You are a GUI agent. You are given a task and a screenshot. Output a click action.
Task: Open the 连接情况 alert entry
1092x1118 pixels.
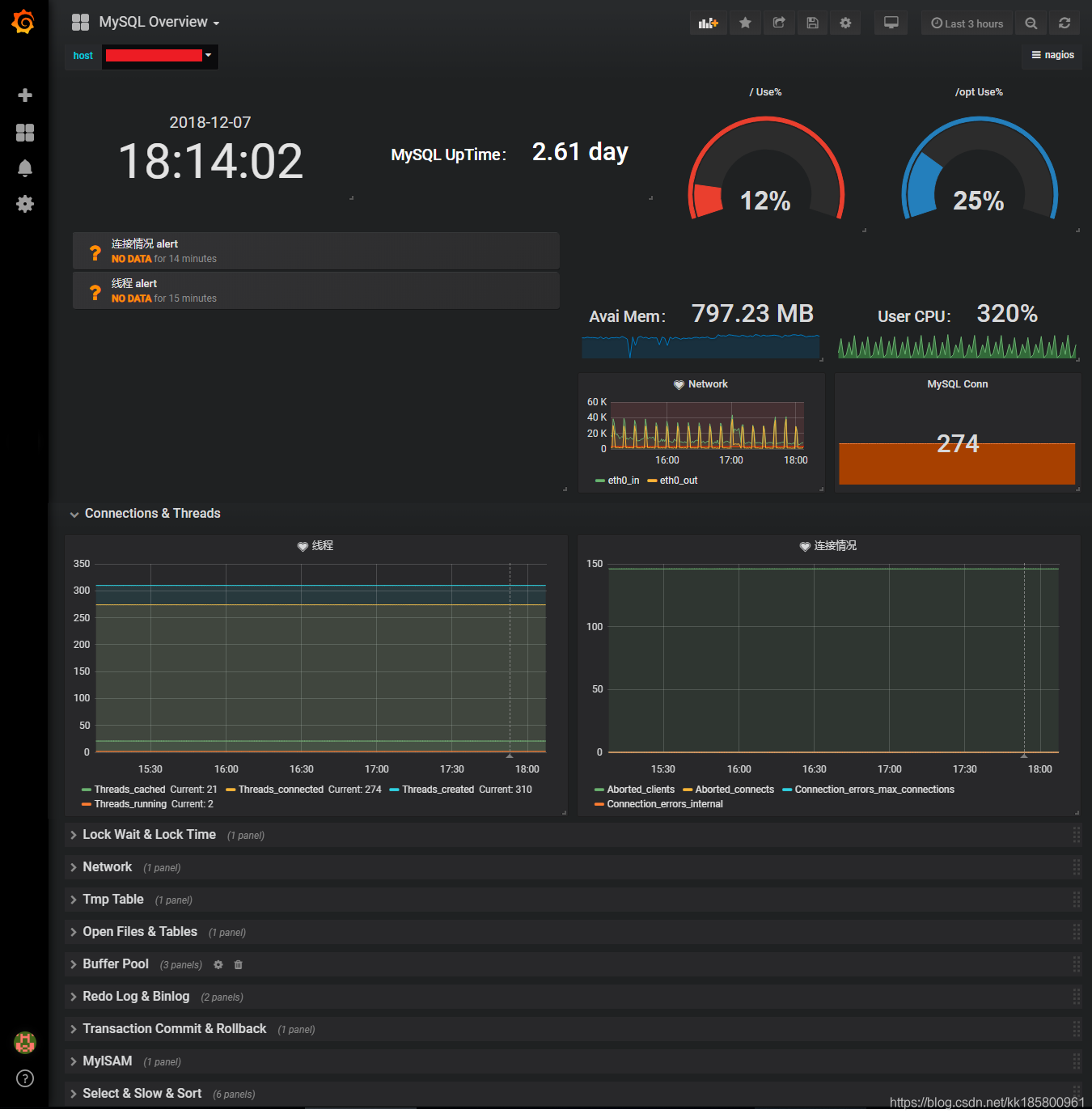pos(316,251)
